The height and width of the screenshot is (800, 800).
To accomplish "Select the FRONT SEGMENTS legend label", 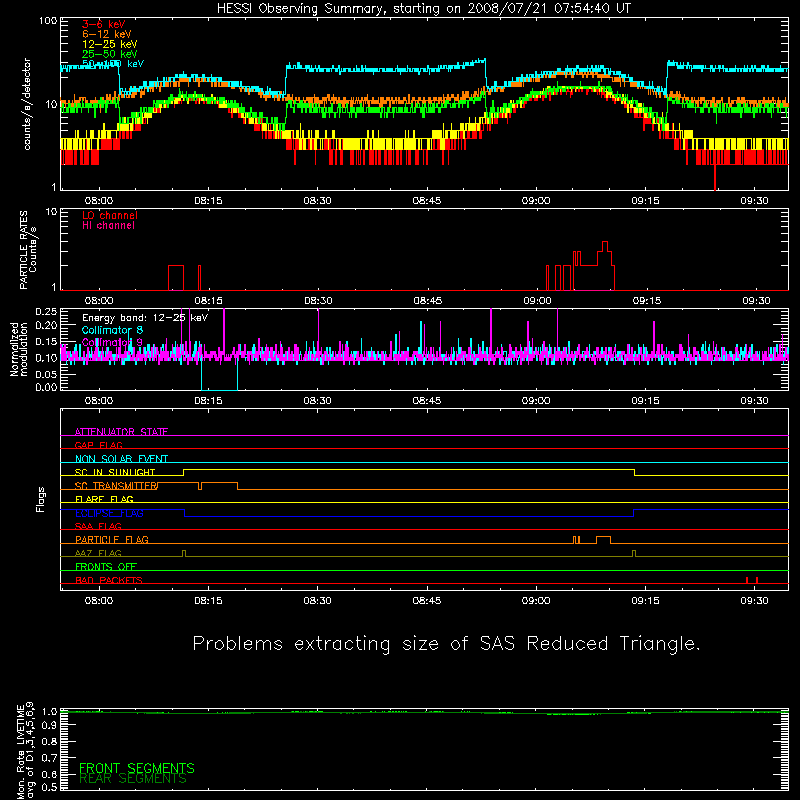I will pyautogui.click(x=137, y=768).
